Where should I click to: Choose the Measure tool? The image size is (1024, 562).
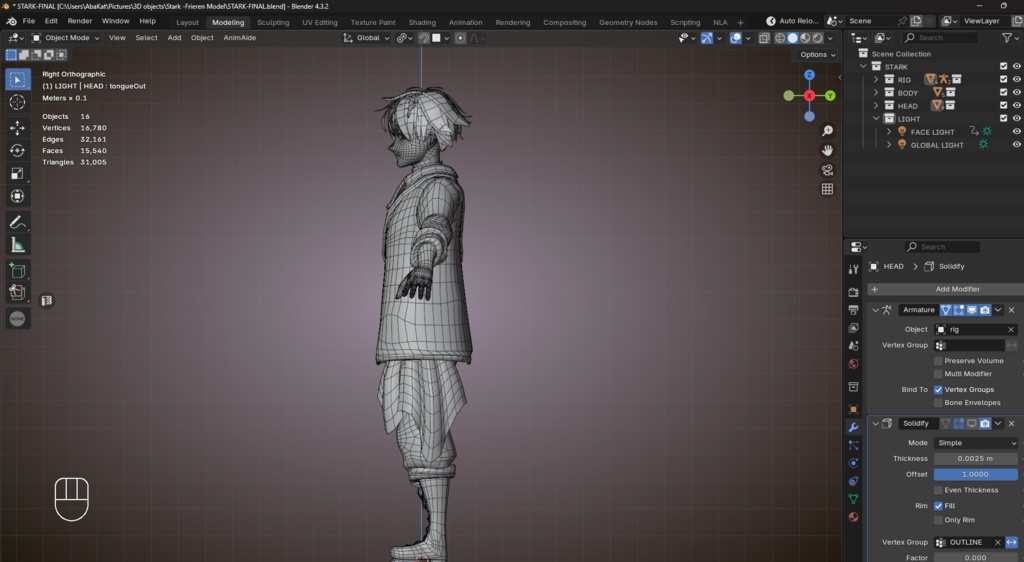(18, 245)
